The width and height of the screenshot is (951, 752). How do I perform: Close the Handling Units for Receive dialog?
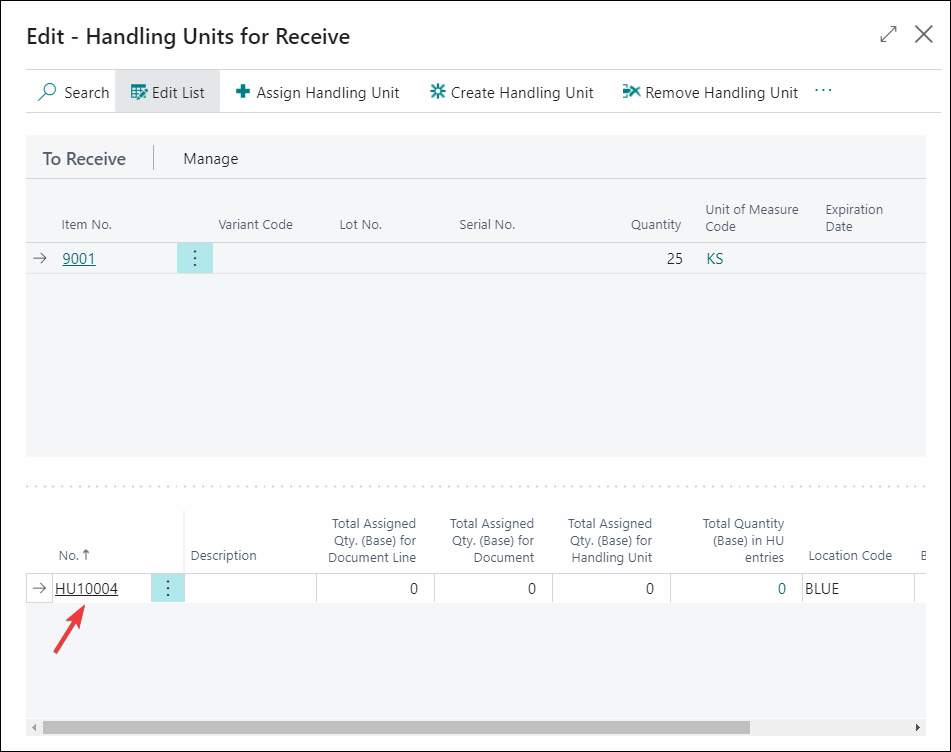(x=924, y=35)
